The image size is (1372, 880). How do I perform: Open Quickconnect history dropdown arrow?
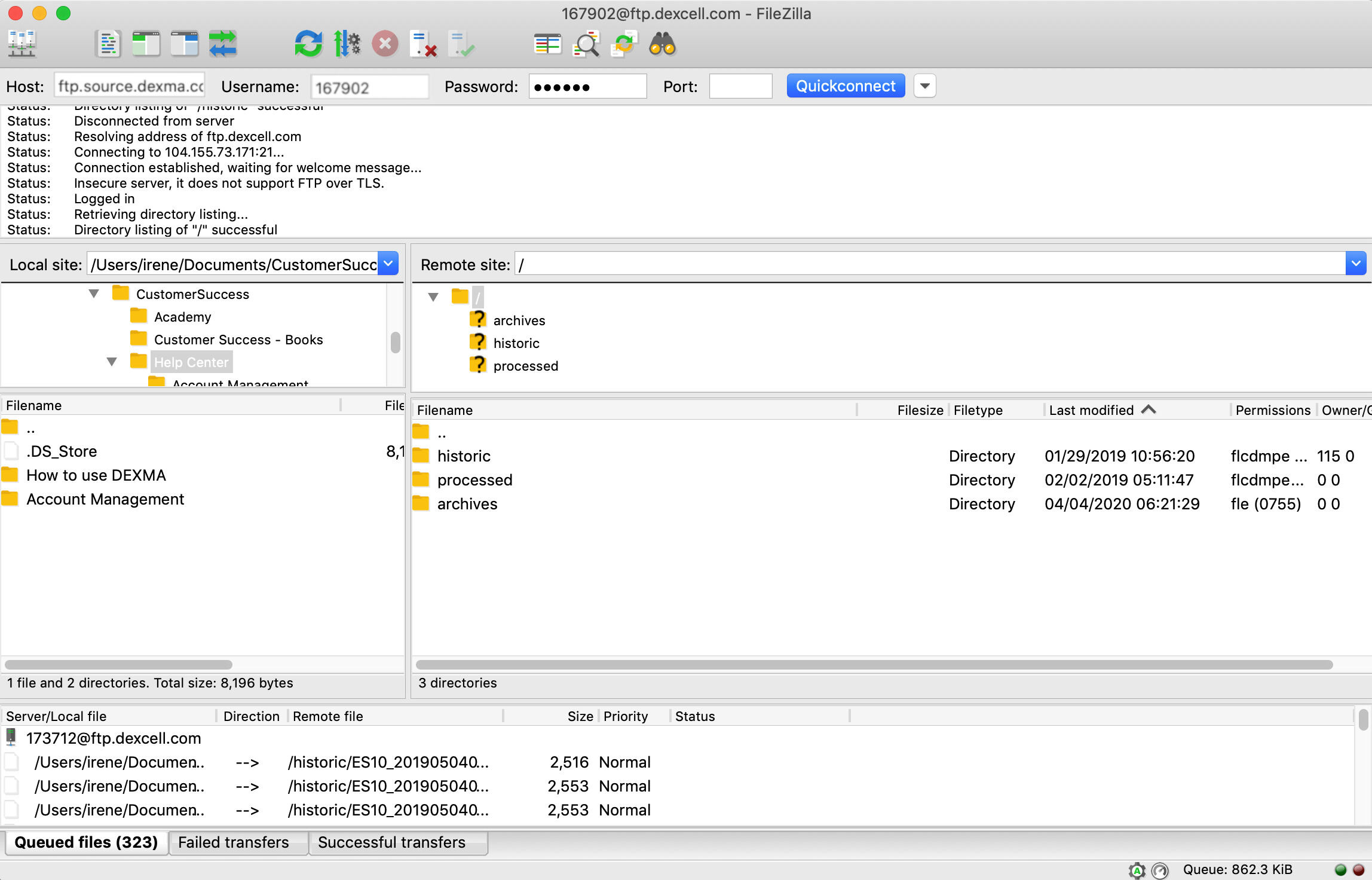(924, 86)
